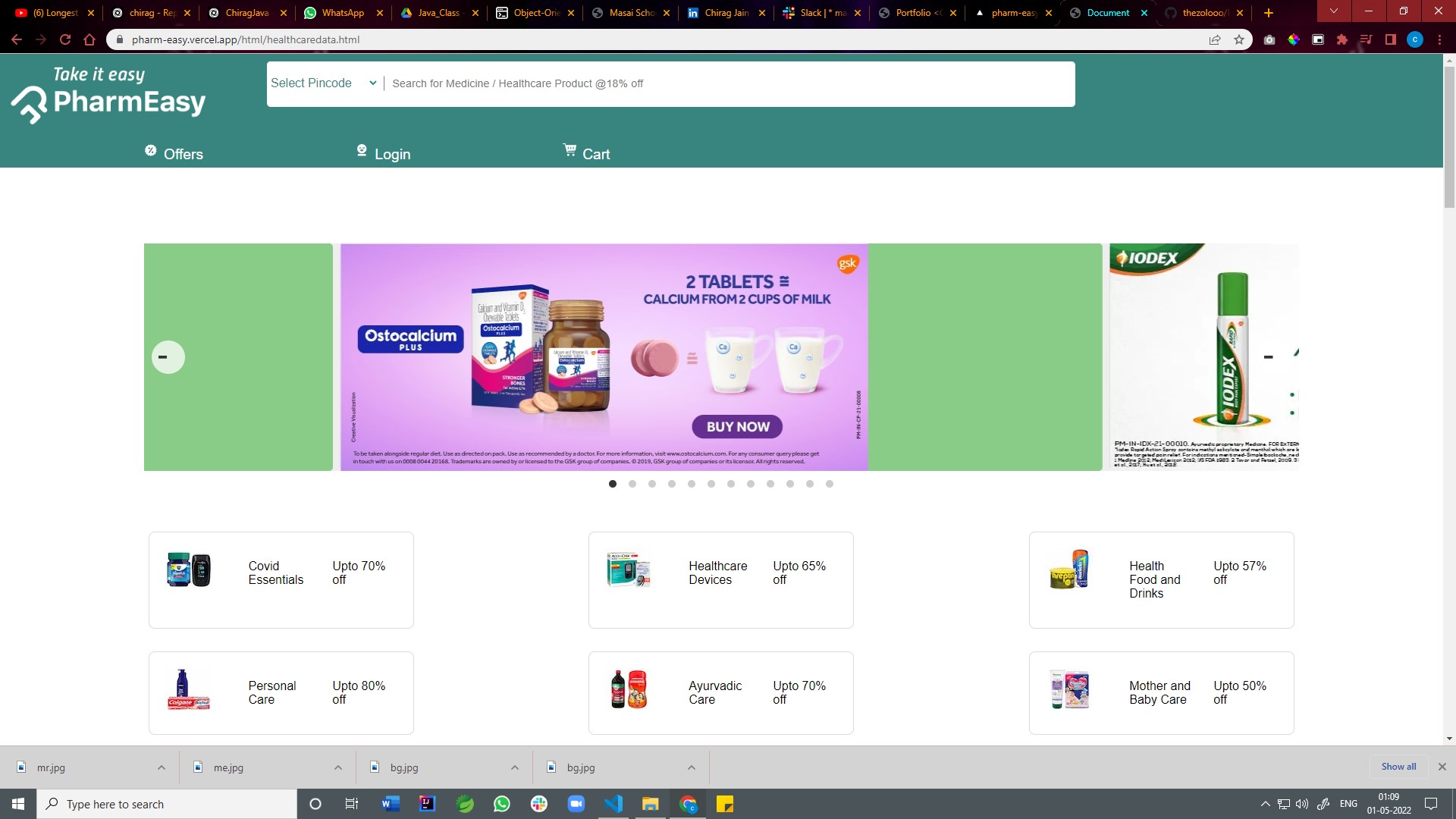
Task: Open Mother and Baby Care category
Action: (x=1161, y=693)
